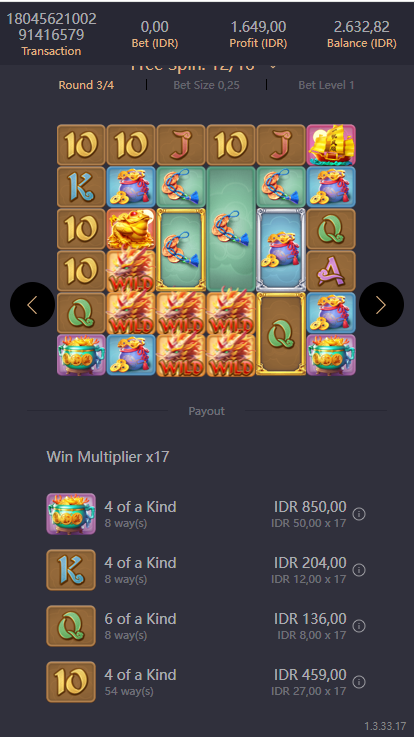The width and height of the screenshot is (415, 737).
Task: Select the Bet Size 0,25 tab
Action: tap(206, 85)
